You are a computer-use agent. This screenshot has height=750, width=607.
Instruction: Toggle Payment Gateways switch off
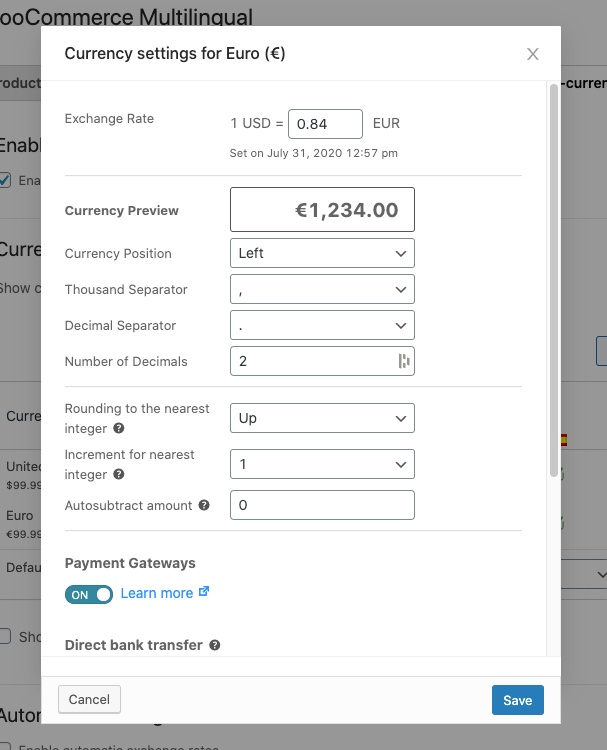pos(89,594)
